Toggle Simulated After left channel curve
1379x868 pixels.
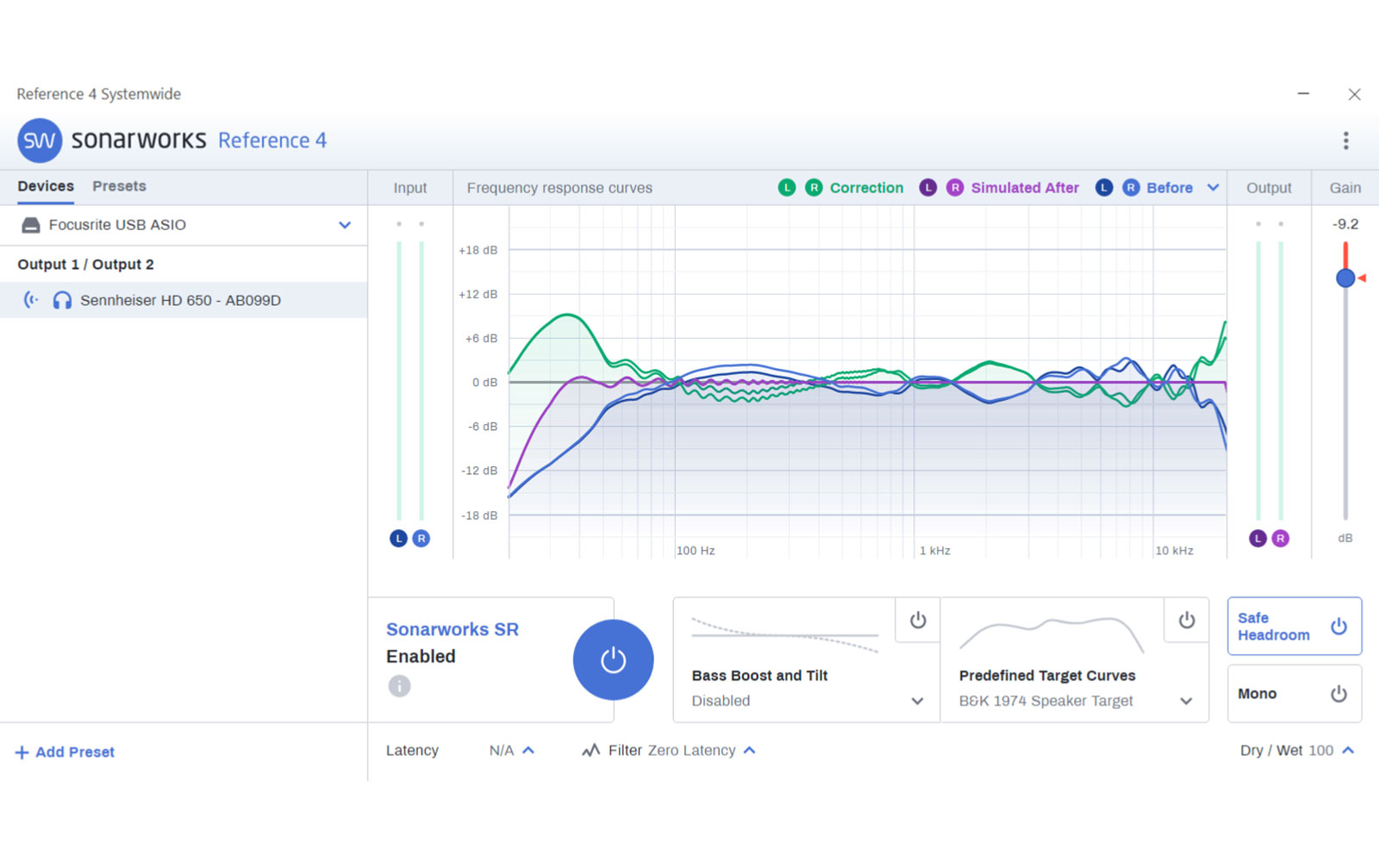click(927, 187)
